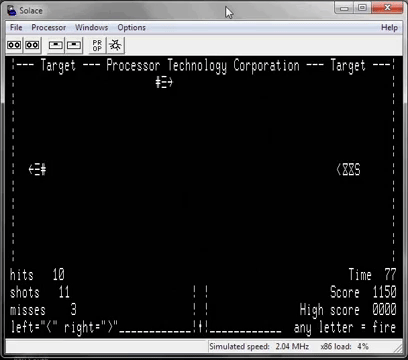Click the first disk drive toolbar icon
Screen dimensions: 408x360
(56, 45)
